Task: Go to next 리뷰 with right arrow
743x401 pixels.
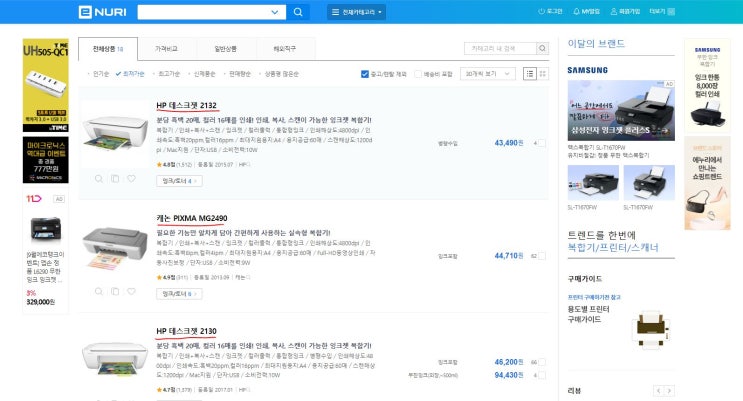Action: (x=669, y=391)
